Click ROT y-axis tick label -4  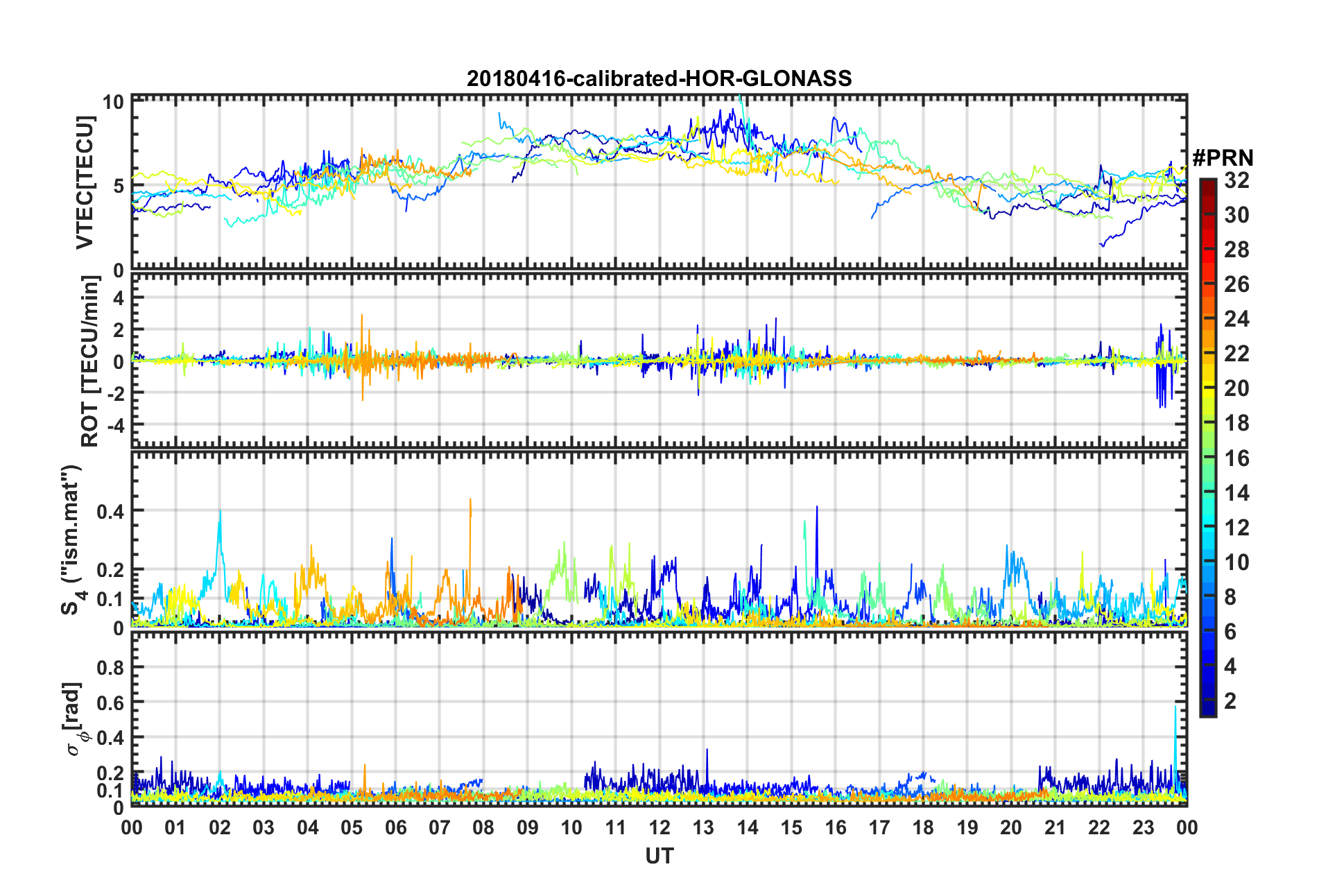(115, 424)
